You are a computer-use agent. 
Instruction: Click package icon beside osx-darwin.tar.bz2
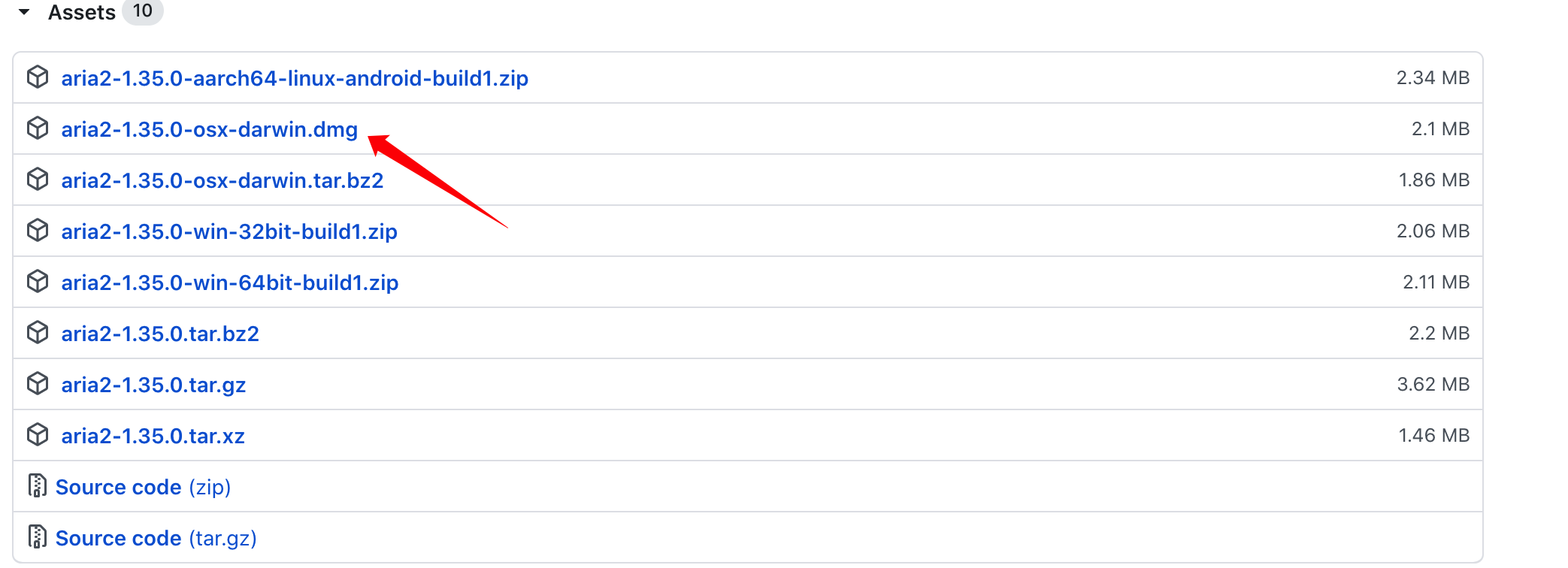pos(38,180)
